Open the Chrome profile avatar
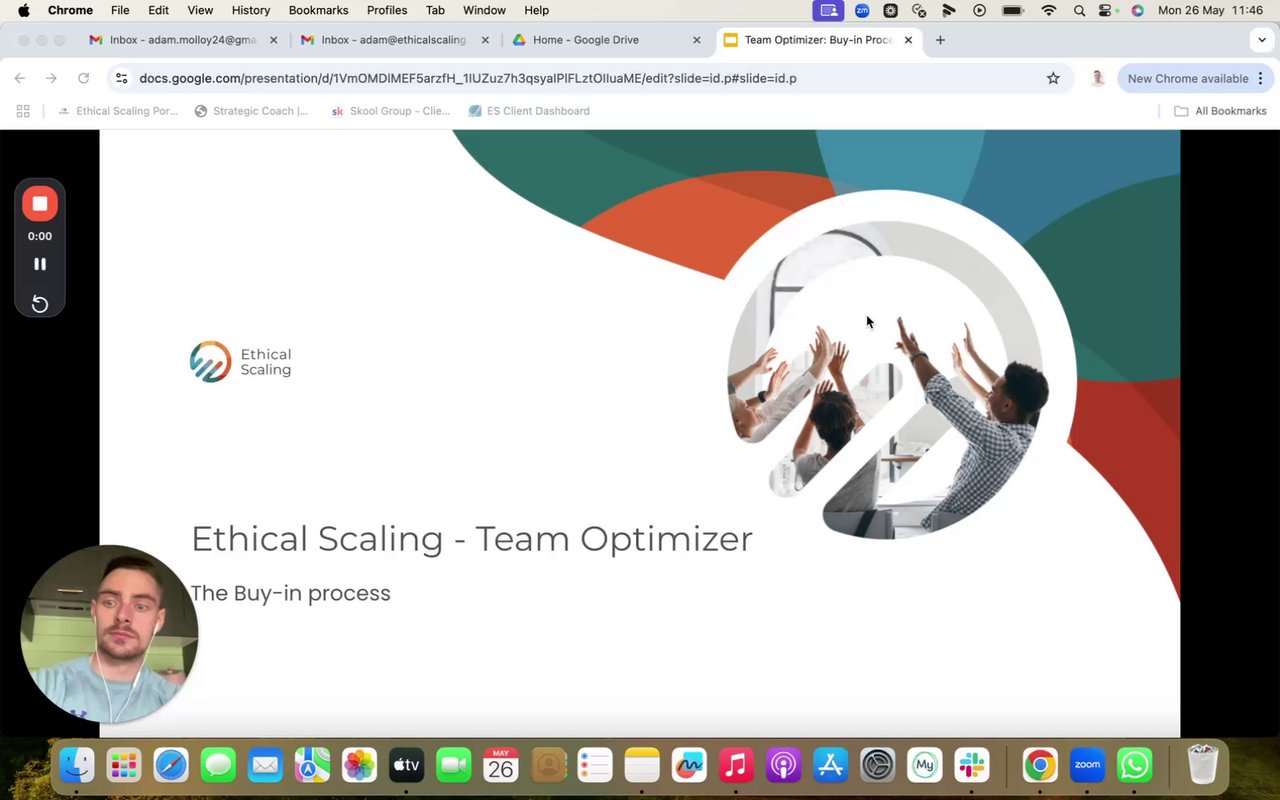The height and width of the screenshot is (800, 1280). pos(1097,78)
